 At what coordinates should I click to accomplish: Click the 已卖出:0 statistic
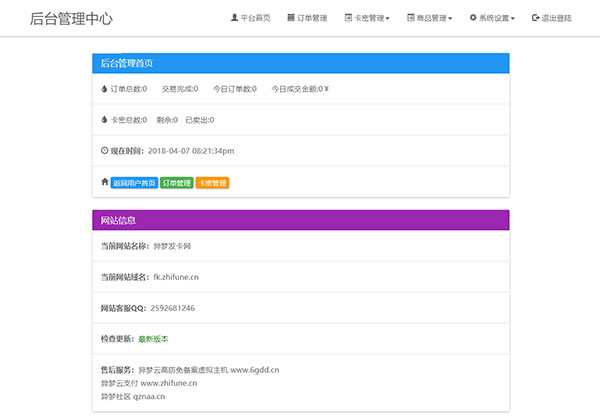point(200,120)
